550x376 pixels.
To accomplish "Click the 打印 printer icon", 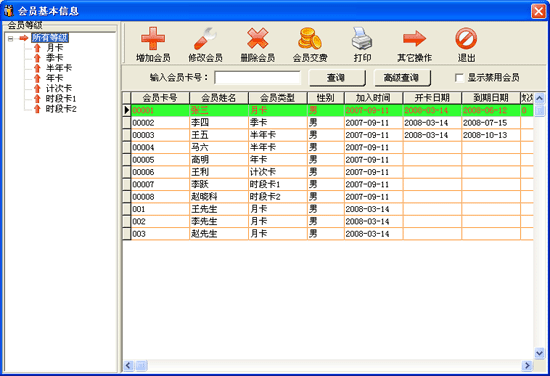I will tap(362, 39).
